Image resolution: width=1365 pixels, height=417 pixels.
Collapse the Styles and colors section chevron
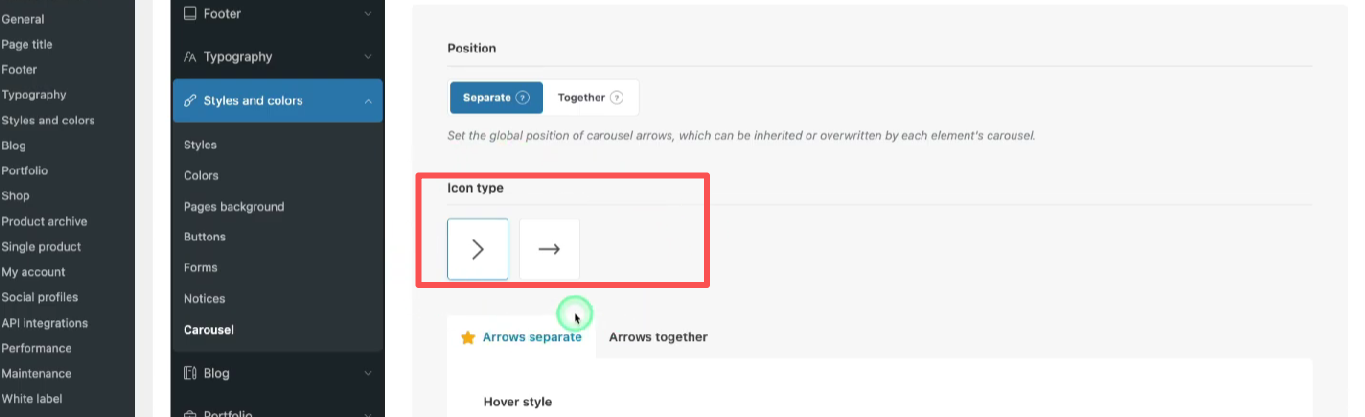click(368, 101)
